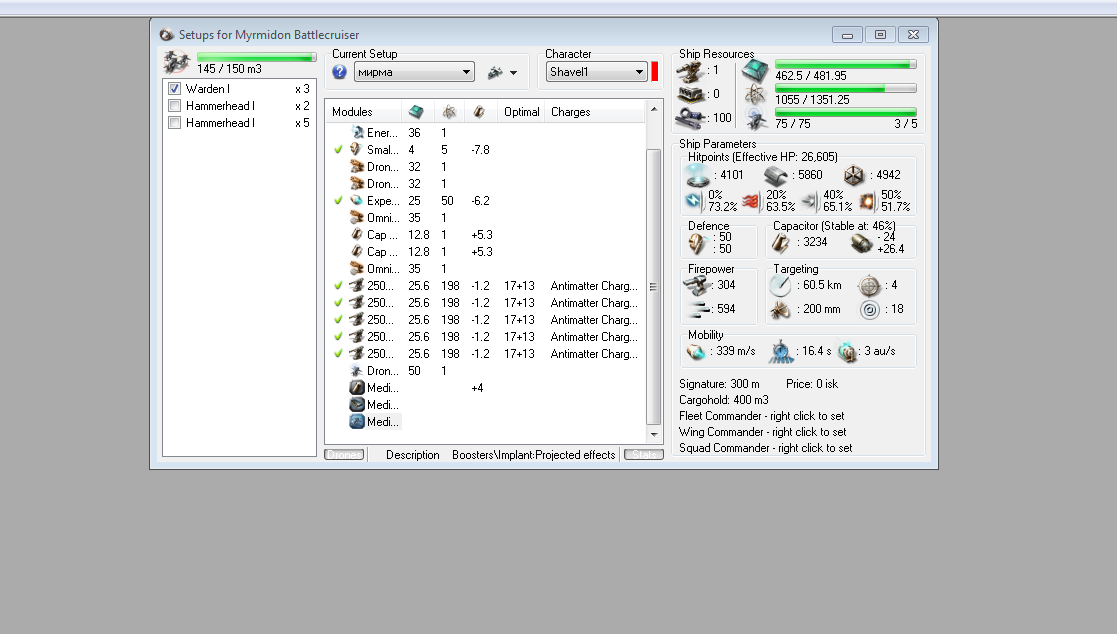Sort by the capacitor column header icon
This screenshot has height=634, width=1117.
[479, 112]
